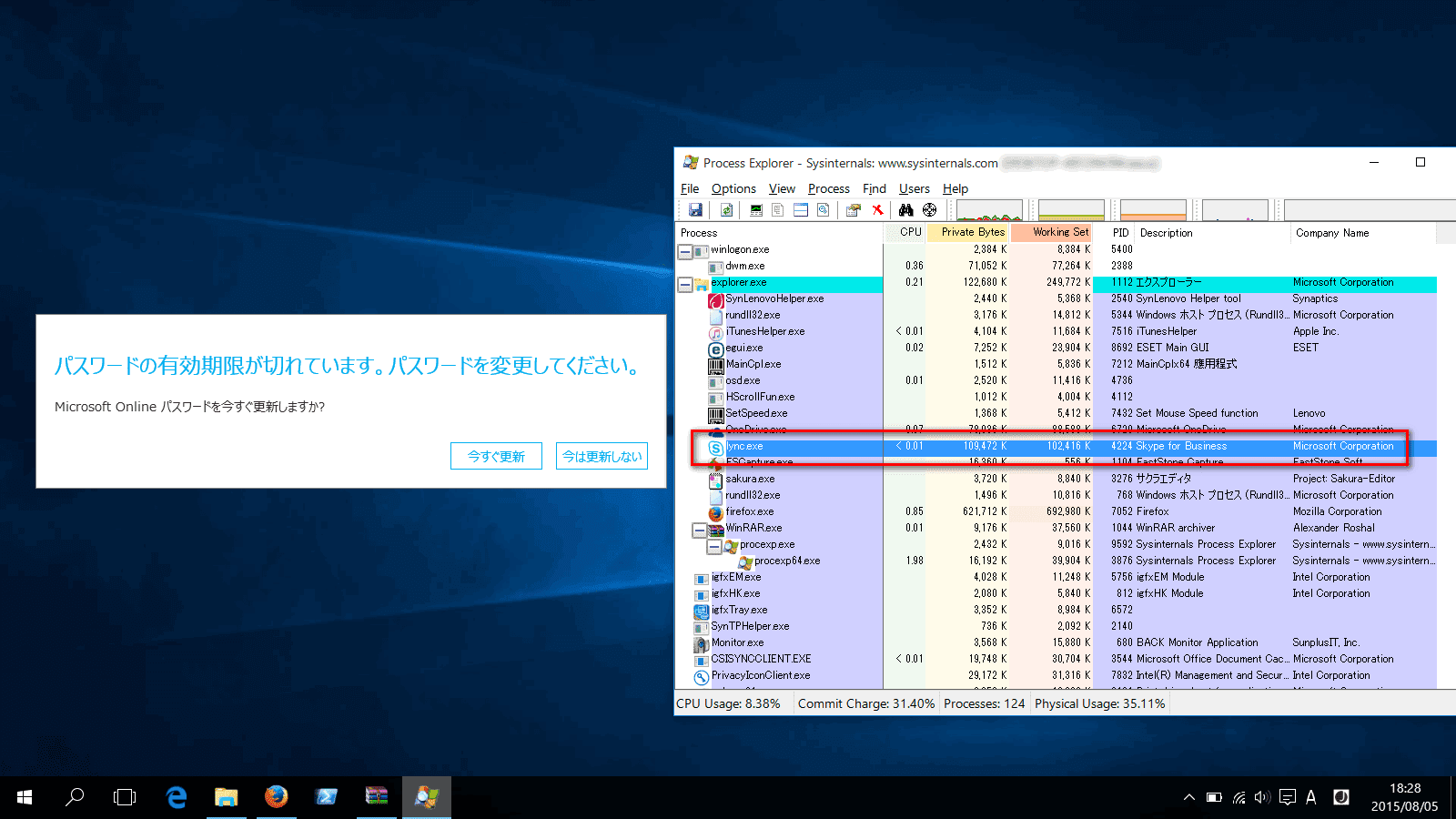Open Microsoft Edge from the taskbar
Image resolution: width=1456 pixels, height=819 pixels.
tap(177, 797)
